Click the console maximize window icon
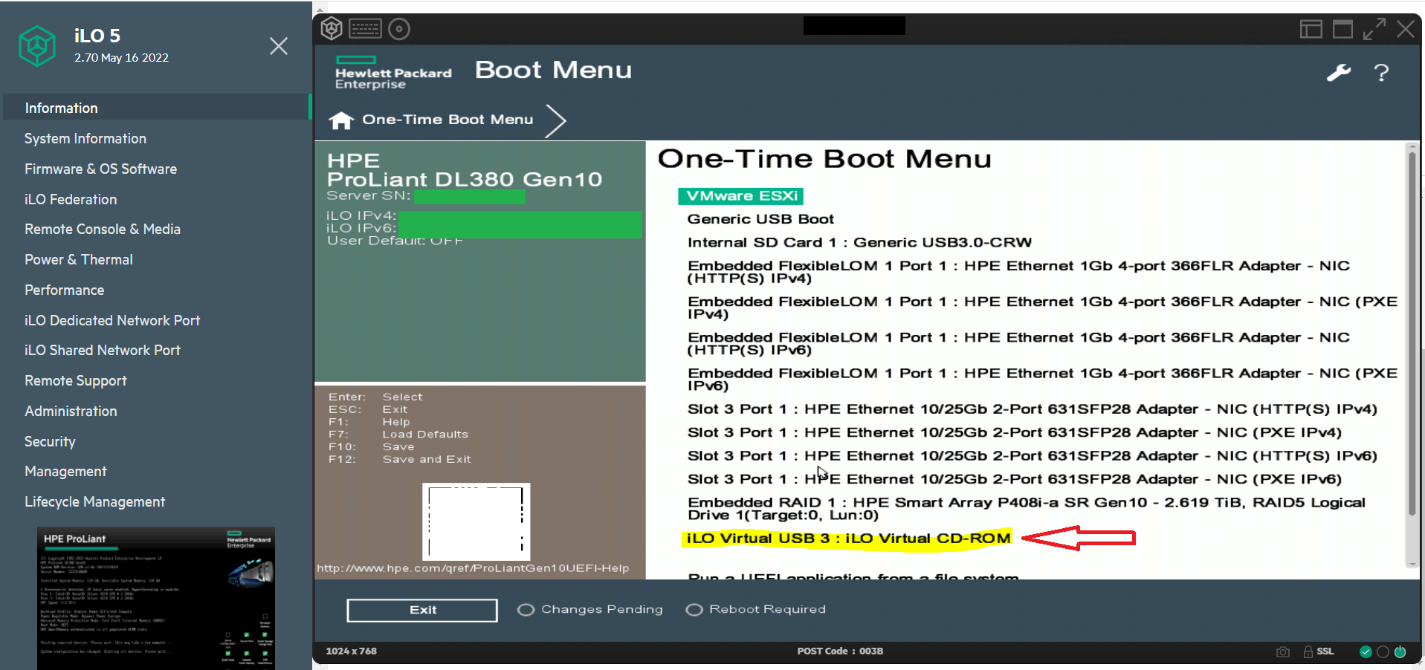 [x=1343, y=29]
